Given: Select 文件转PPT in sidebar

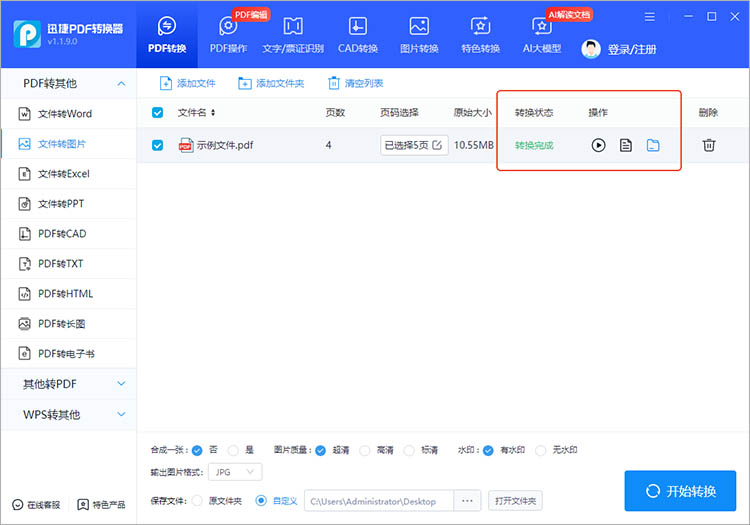Looking at the screenshot, I should tap(69, 204).
